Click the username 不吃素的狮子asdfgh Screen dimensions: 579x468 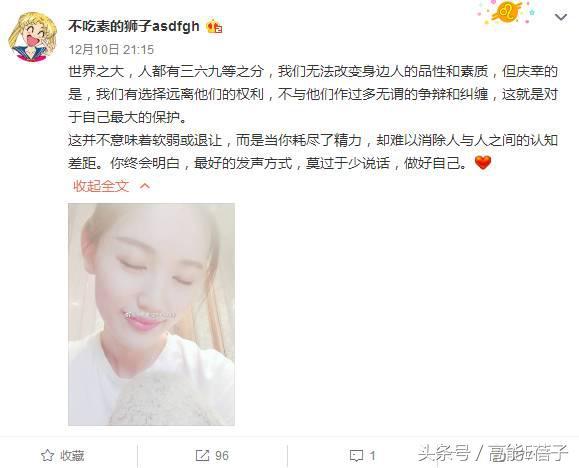[134, 26]
